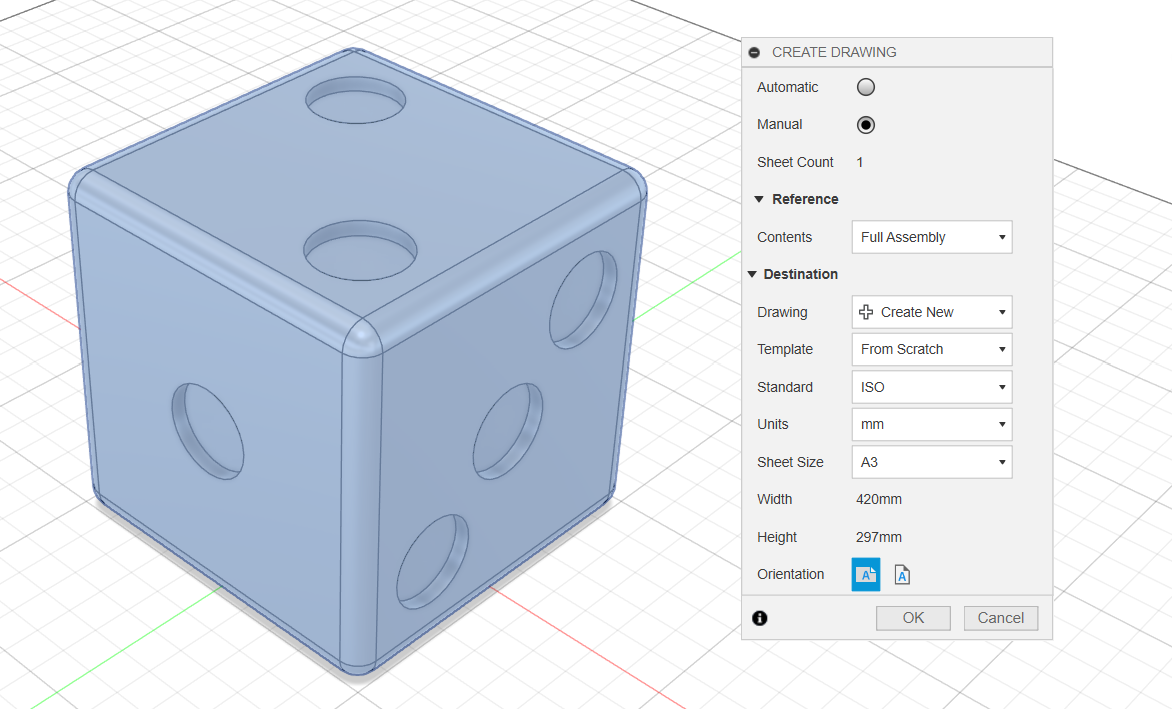Click the Sheet Count value
Image resolution: width=1172 pixels, height=709 pixels.
860,162
